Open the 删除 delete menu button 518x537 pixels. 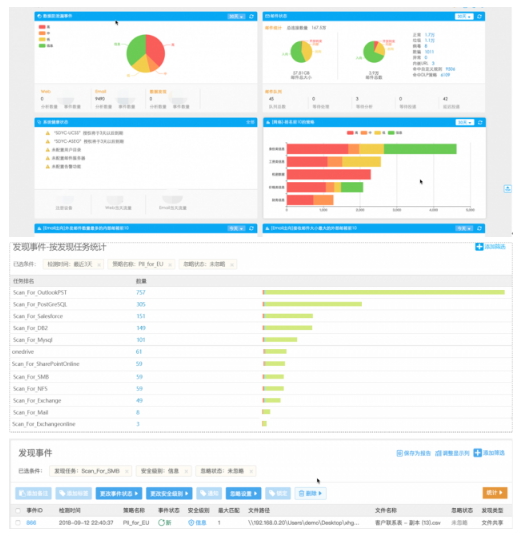(x=310, y=493)
